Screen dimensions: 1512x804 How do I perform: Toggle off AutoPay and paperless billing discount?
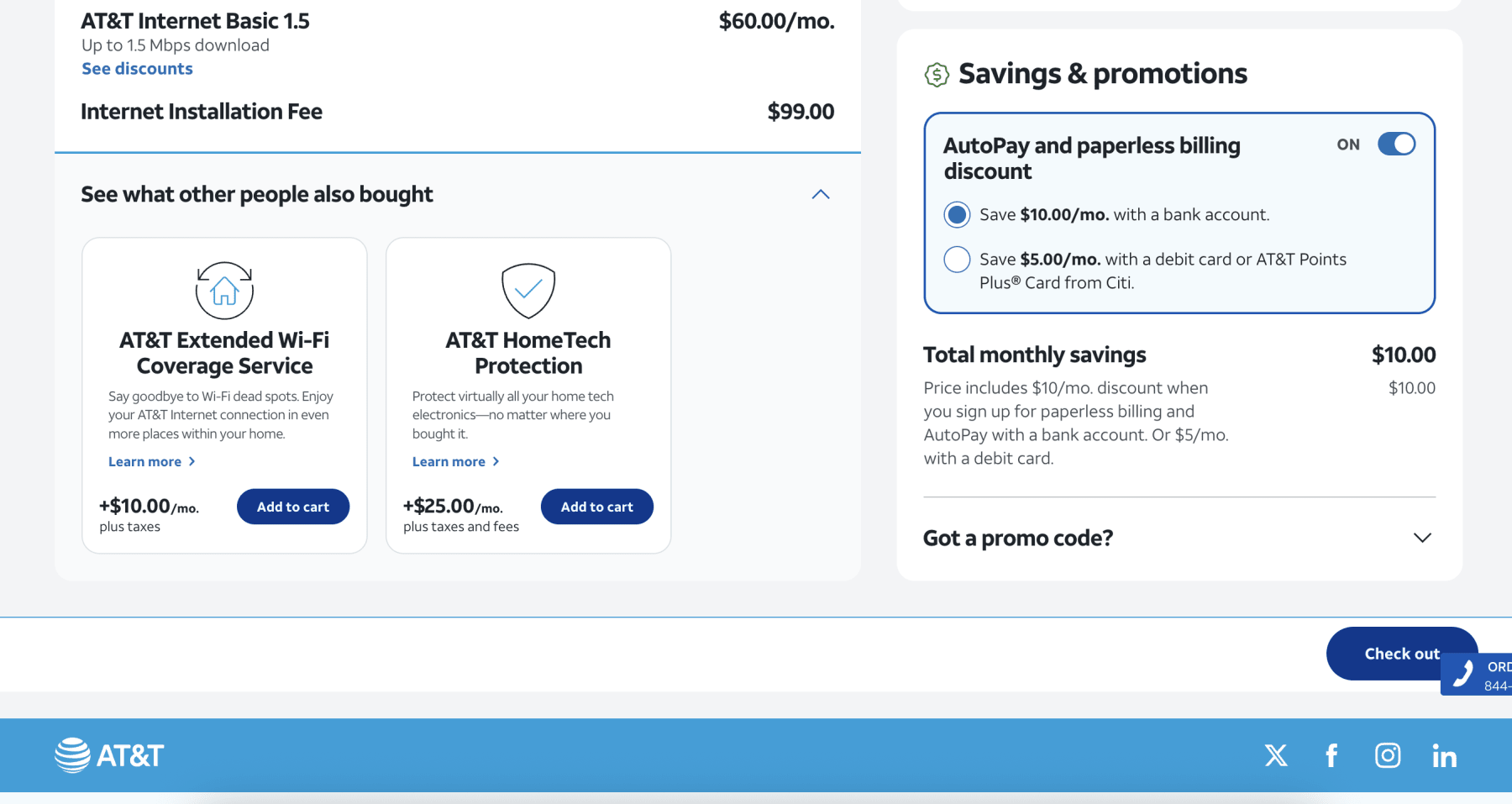[1395, 144]
